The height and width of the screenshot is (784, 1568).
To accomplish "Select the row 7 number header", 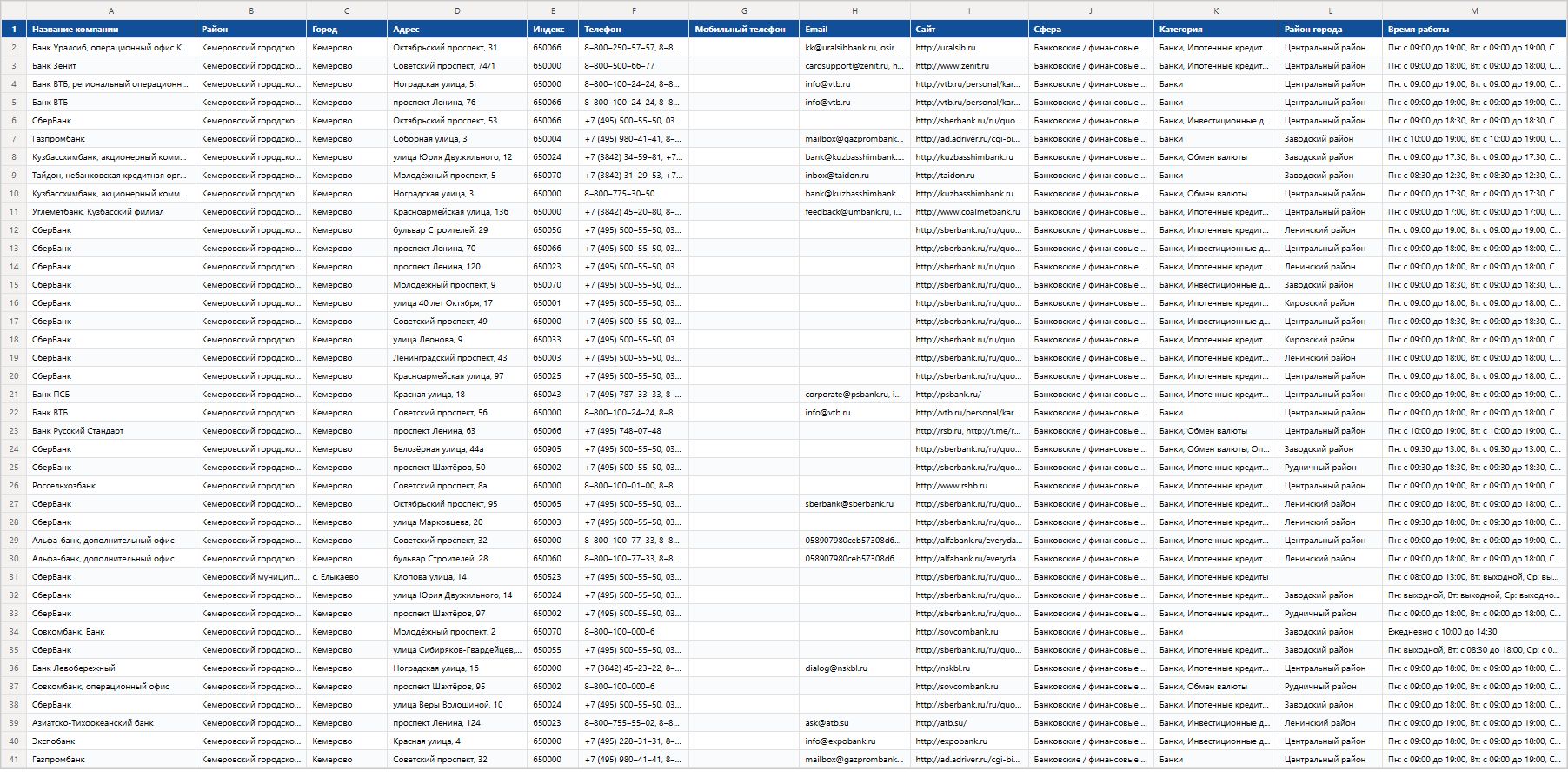I will pyautogui.click(x=14, y=139).
